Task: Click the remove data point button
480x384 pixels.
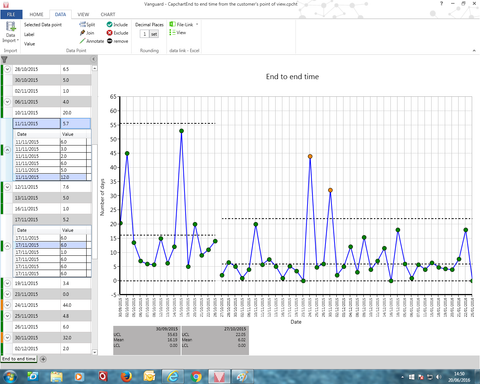Action: pyautogui.click(x=117, y=41)
